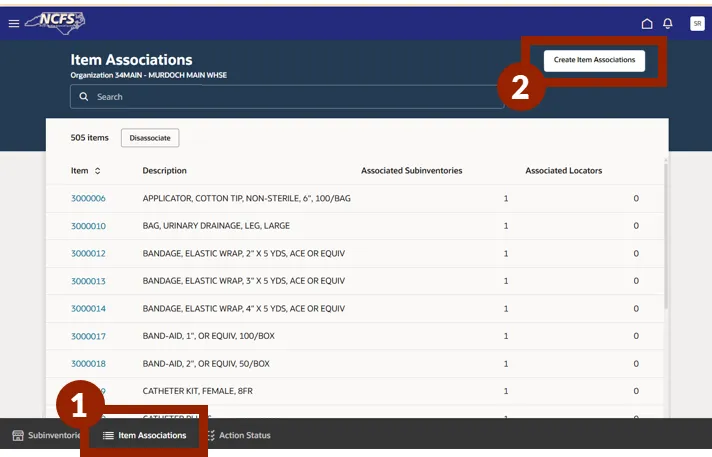Type in the Search field
Screen dimensions: 712x457
[290, 97]
